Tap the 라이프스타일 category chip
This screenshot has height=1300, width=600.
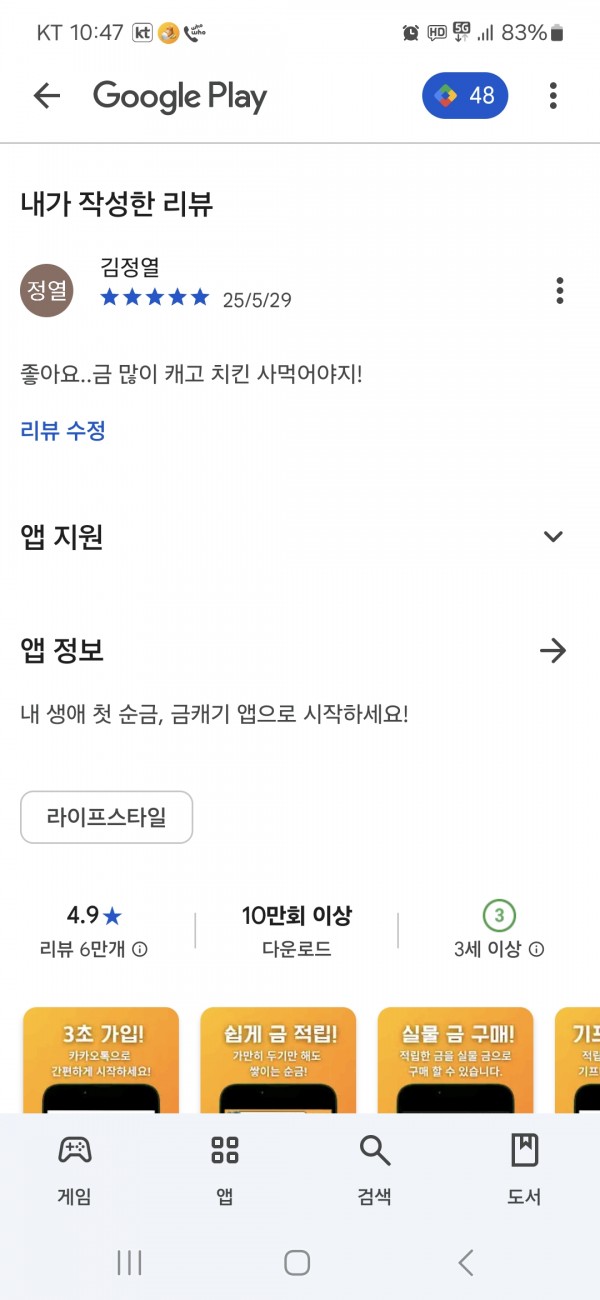(106, 818)
